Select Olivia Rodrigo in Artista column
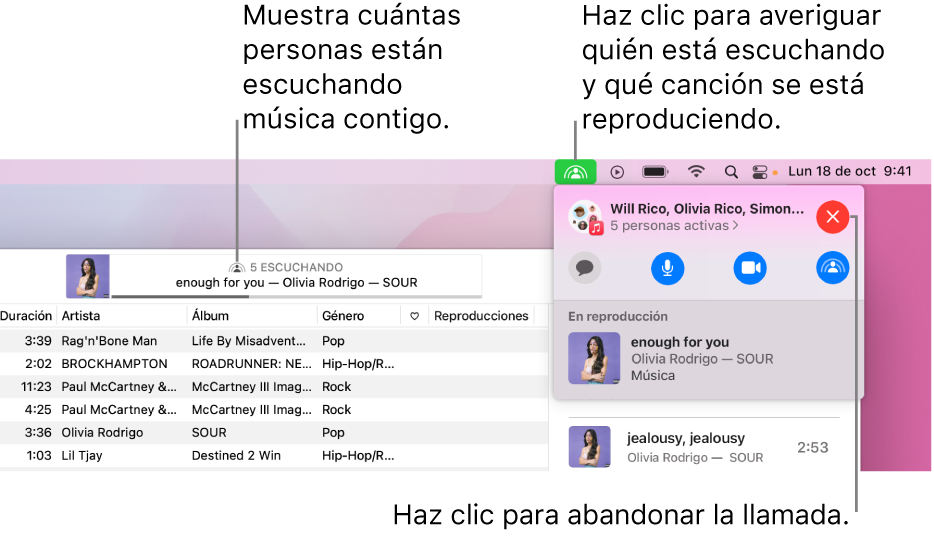The width and height of the screenshot is (934, 537). 102,433
